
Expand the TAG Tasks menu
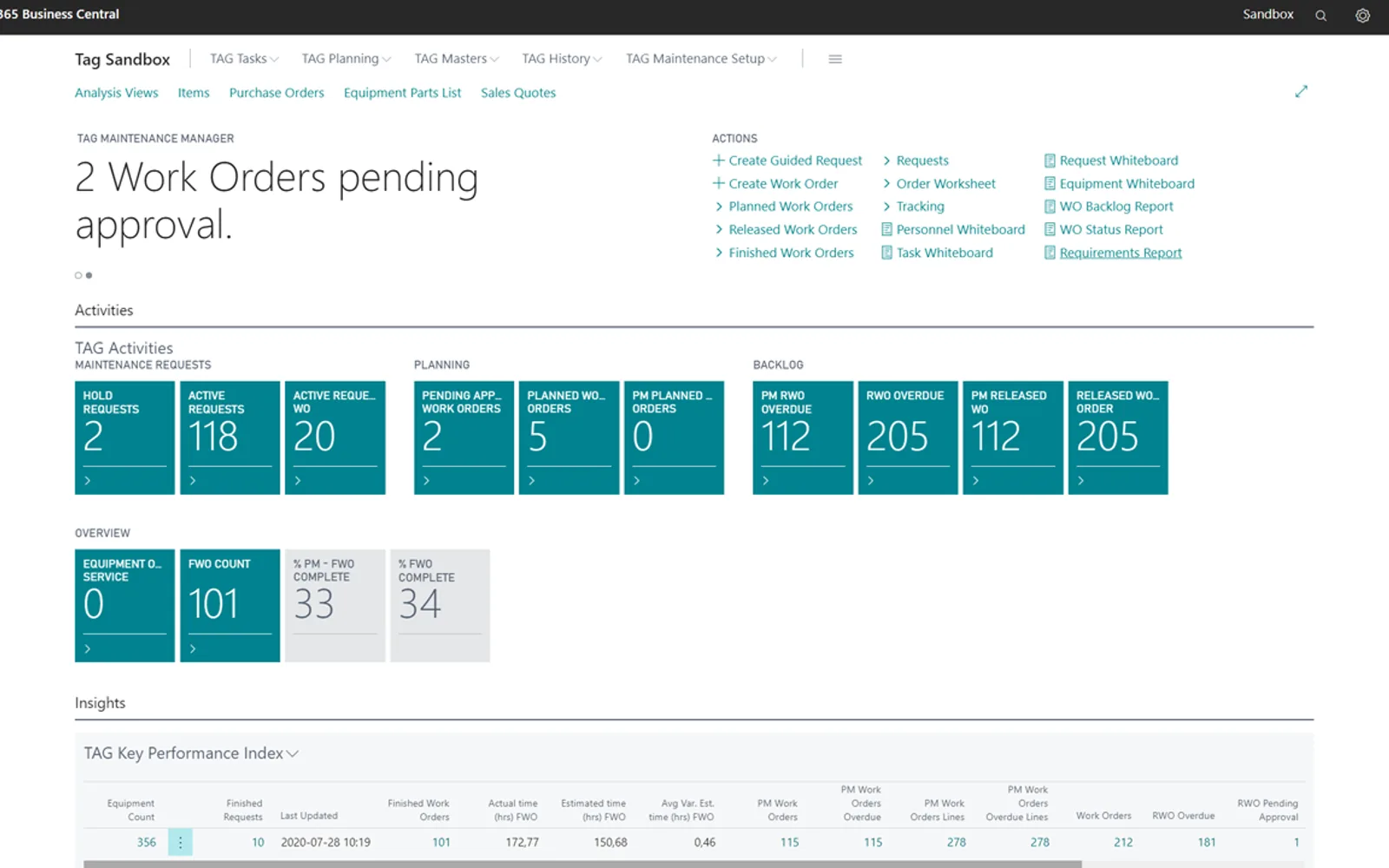(244, 59)
